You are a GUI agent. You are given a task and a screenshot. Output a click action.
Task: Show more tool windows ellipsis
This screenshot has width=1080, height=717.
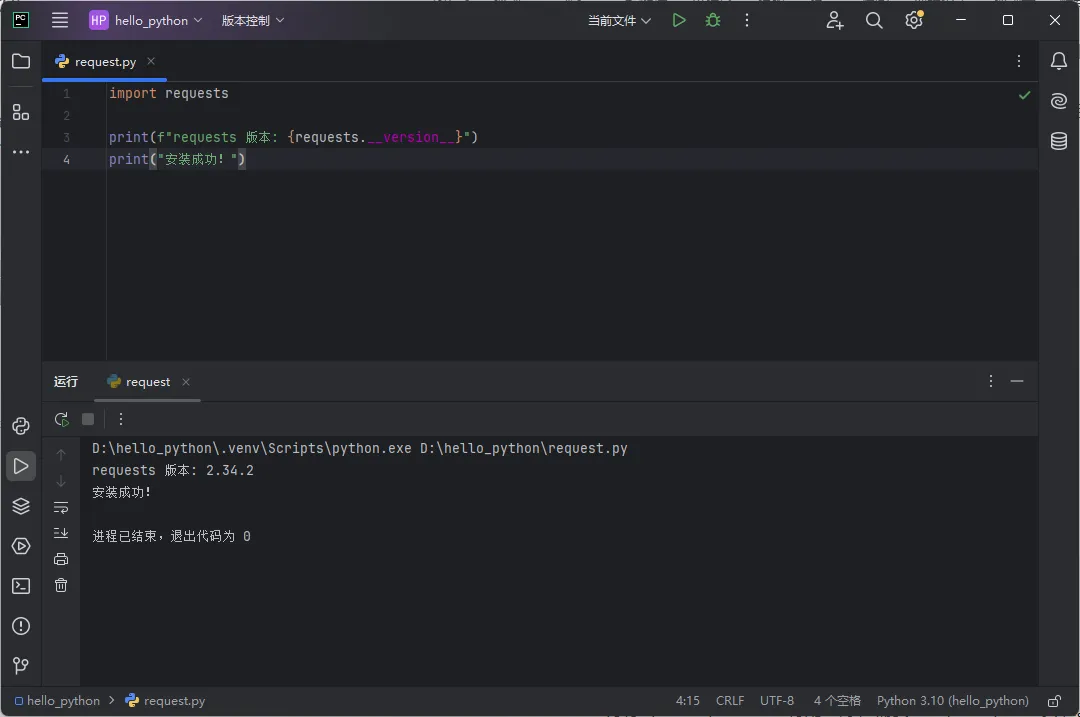click(x=21, y=152)
